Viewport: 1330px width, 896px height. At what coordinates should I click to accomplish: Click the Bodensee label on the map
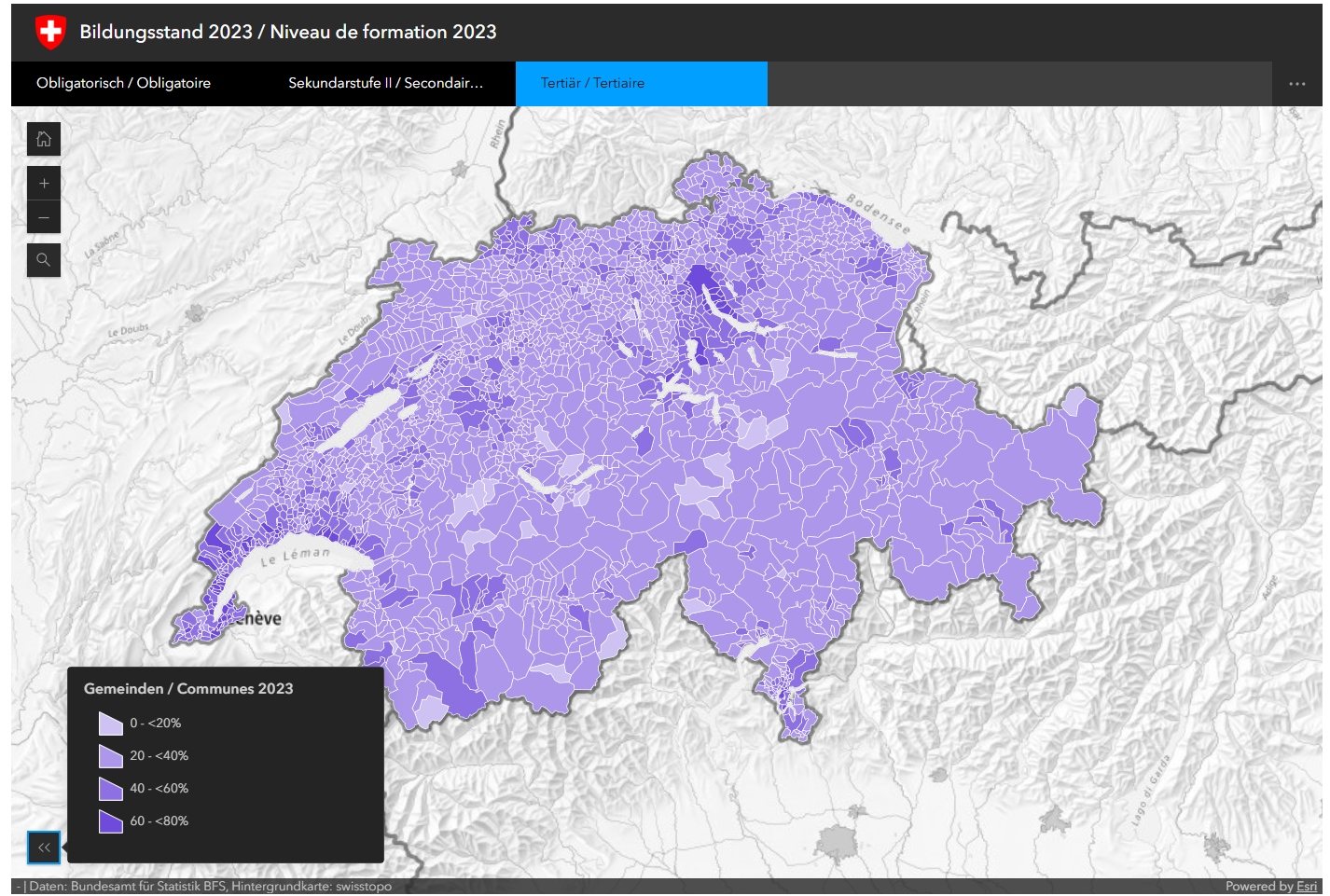tap(877, 214)
